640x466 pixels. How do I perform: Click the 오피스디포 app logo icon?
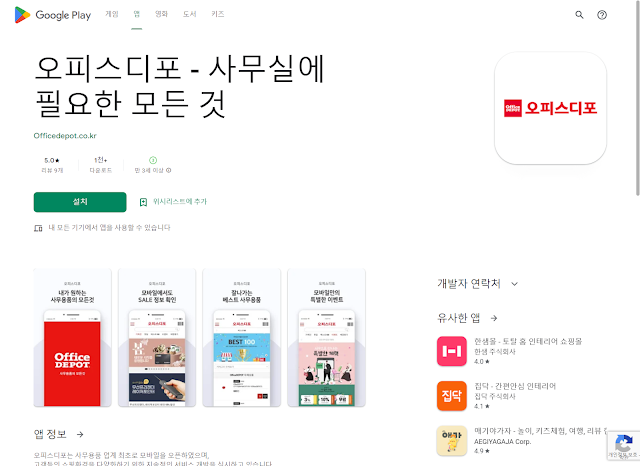coord(550,108)
